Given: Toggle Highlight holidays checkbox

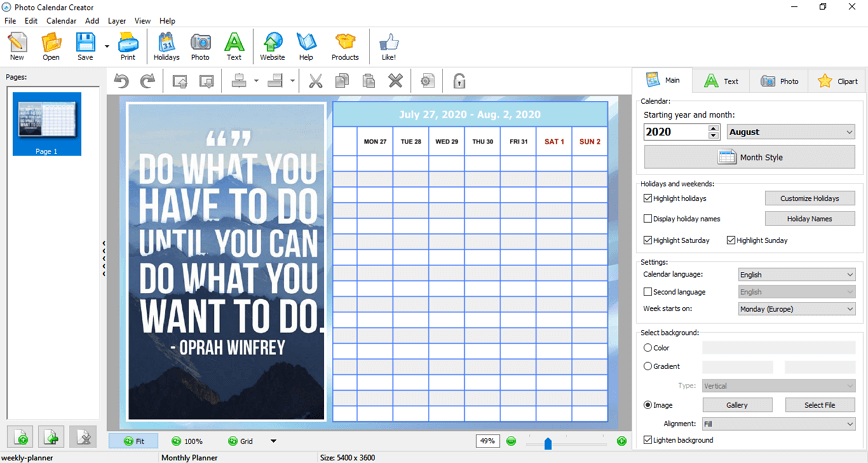Looking at the screenshot, I should (x=647, y=198).
